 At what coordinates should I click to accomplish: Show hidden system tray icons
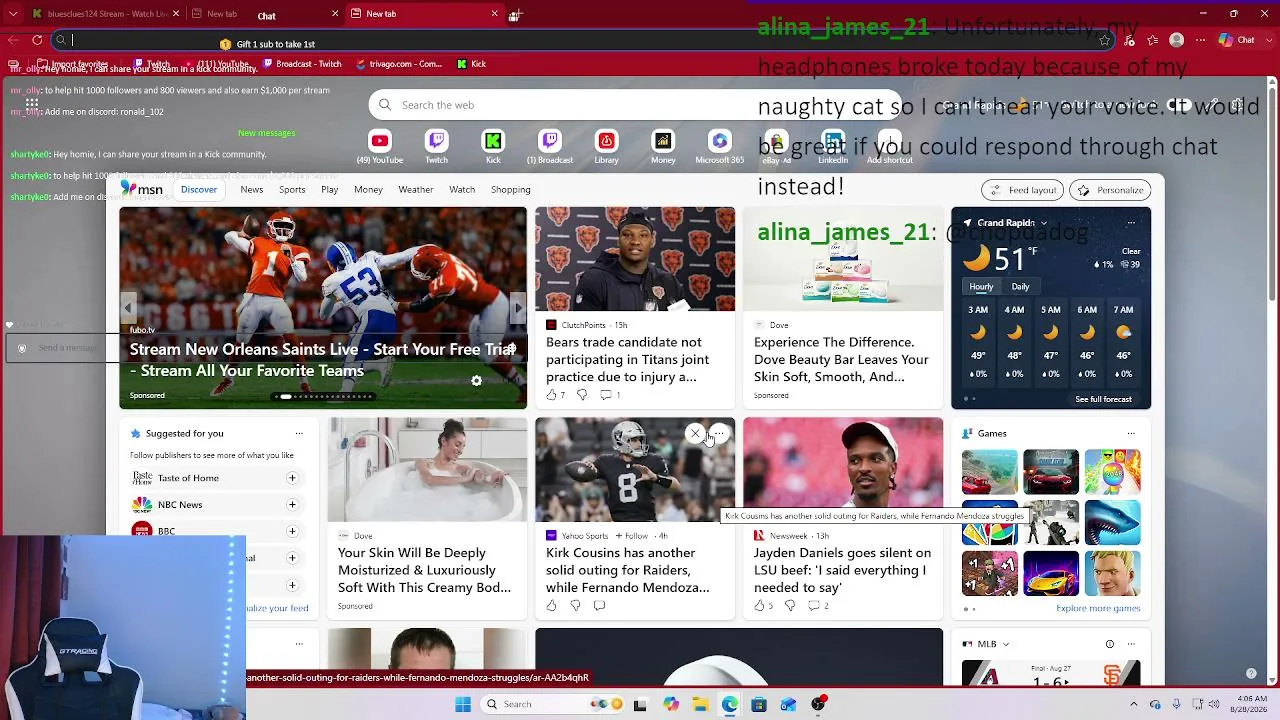[x=1134, y=704]
